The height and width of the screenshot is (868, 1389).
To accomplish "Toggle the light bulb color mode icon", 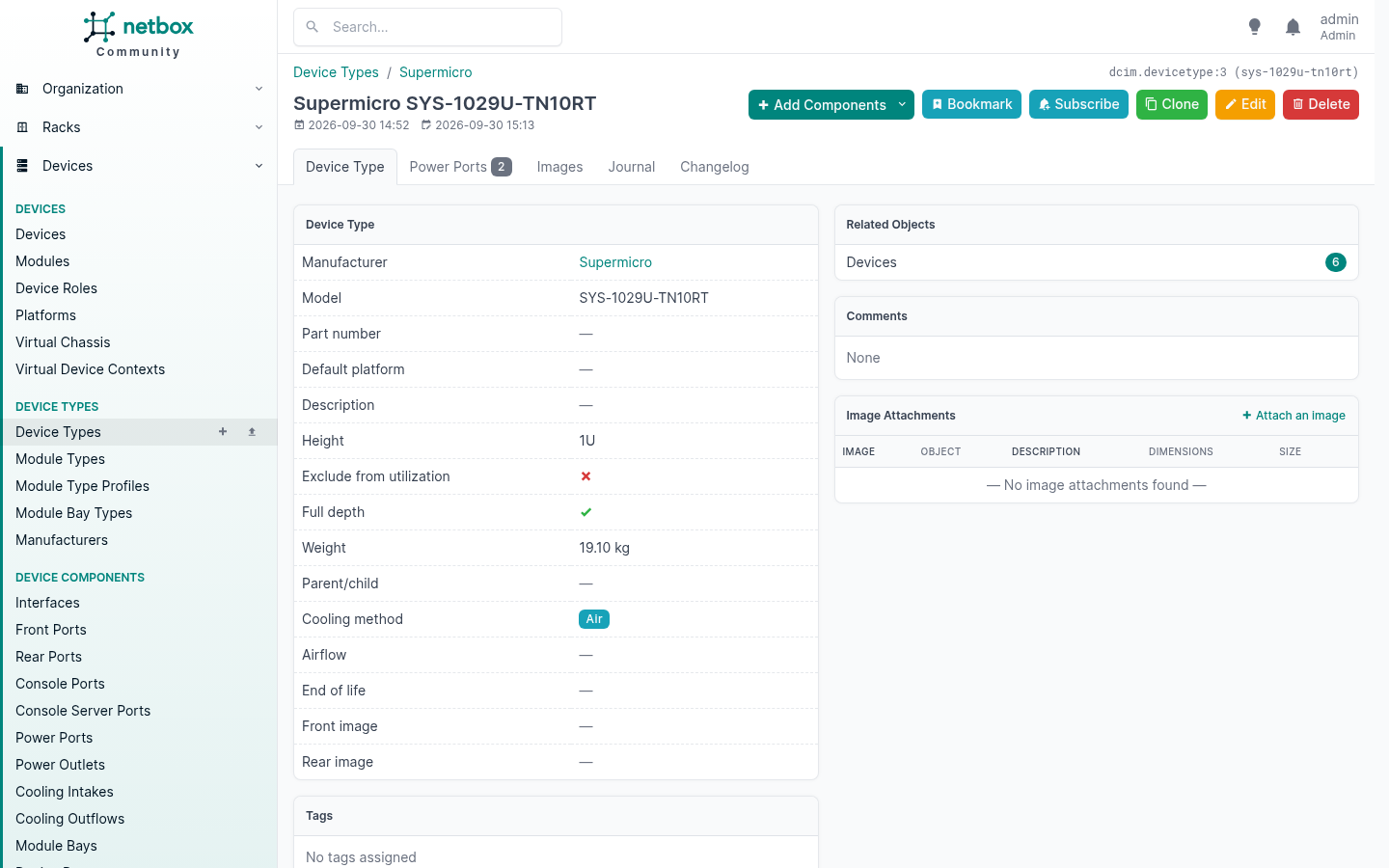I will pyautogui.click(x=1254, y=27).
